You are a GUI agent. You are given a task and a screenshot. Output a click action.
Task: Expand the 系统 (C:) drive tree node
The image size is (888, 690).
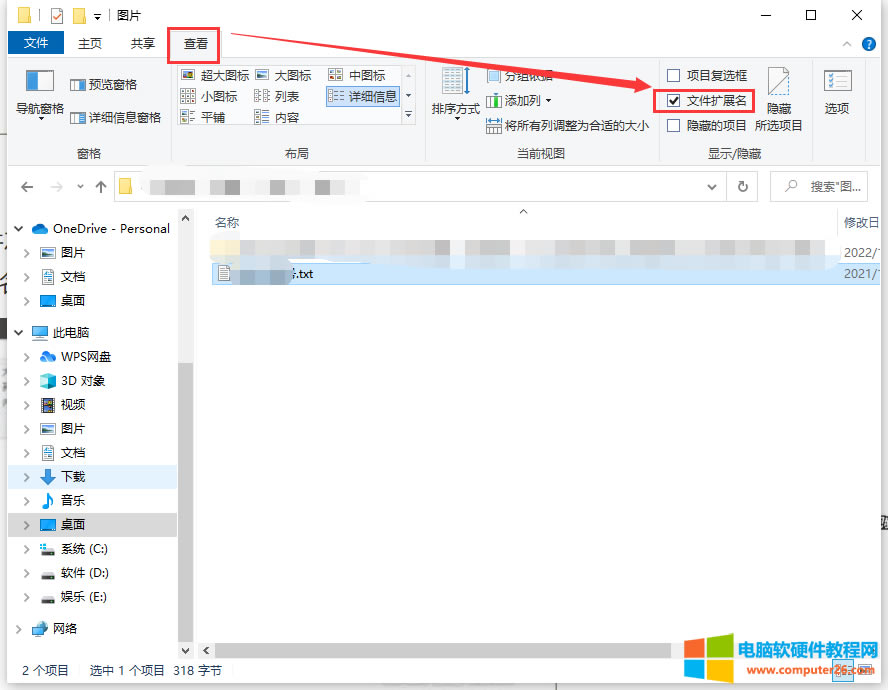click(27, 549)
